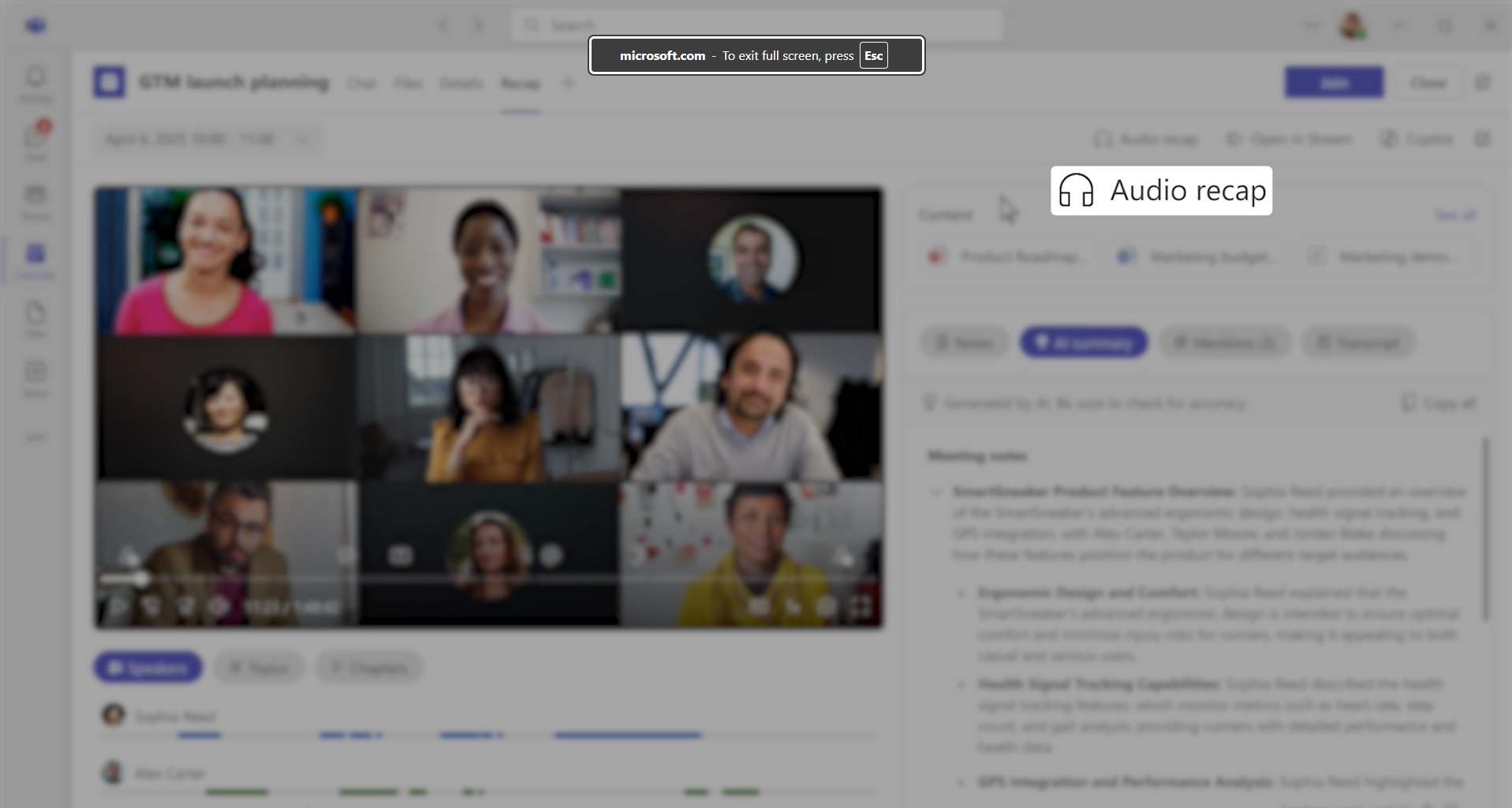Play the meeting recording
1512x808 pixels.
click(118, 607)
